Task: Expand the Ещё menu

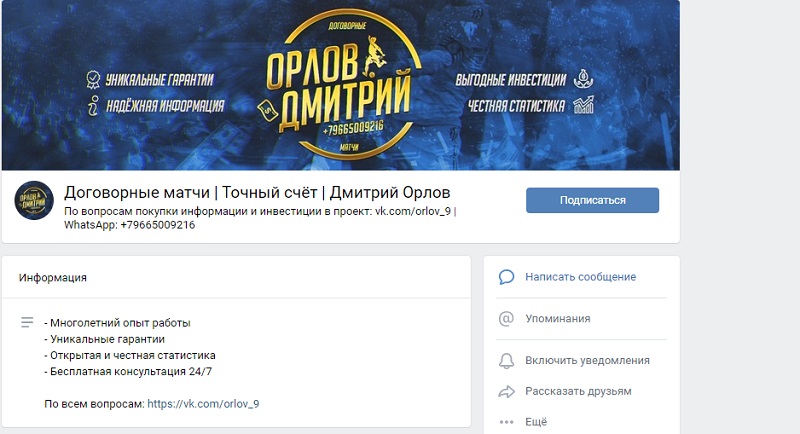Action: (536, 422)
